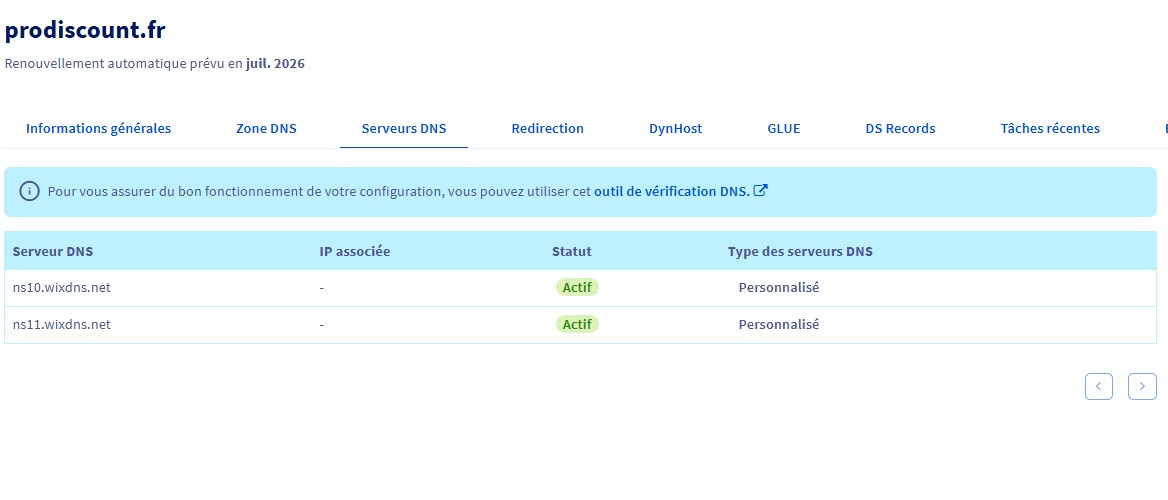Select the Serveurs DNS tab

tap(404, 128)
